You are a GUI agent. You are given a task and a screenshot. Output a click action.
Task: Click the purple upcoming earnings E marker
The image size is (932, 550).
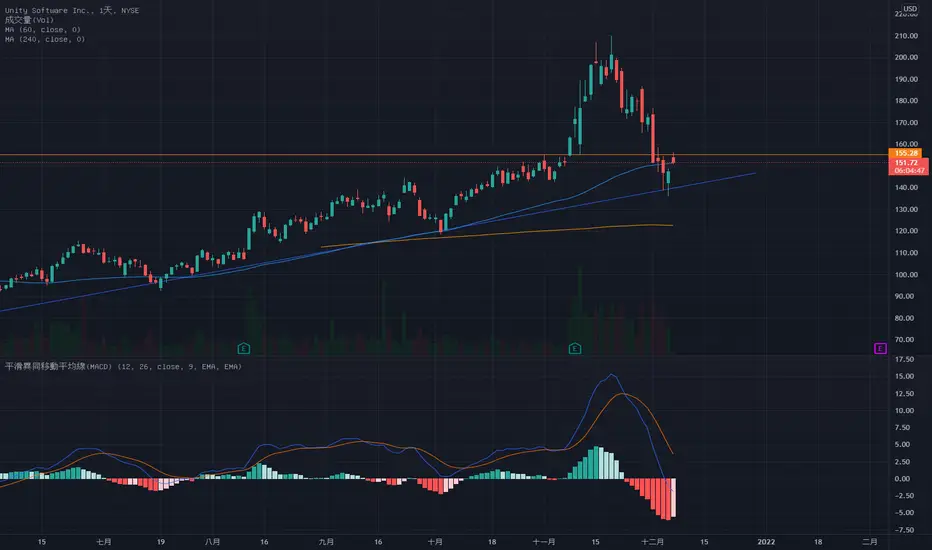(x=880, y=348)
